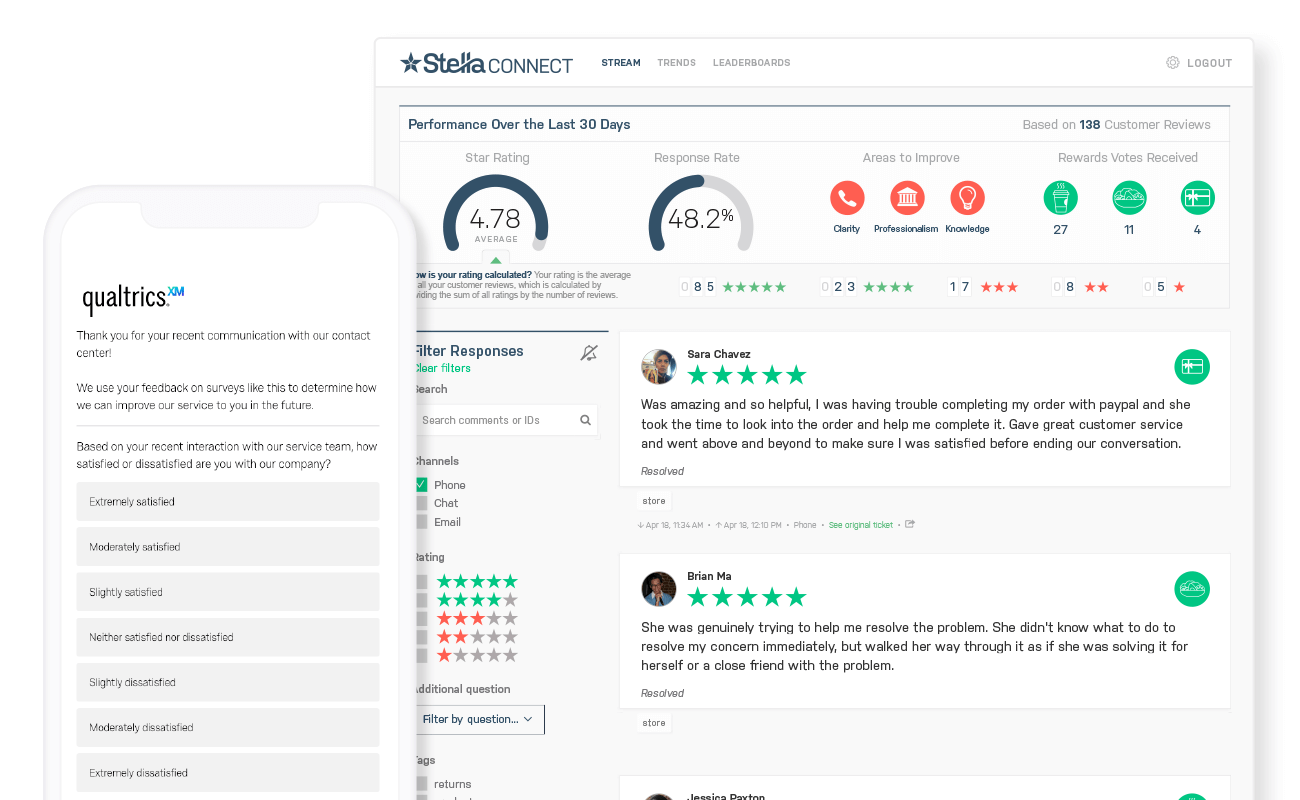This screenshot has height=800, width=1300.
Task: Click the store tag under Brian Ma's review
Action: (x=654, y=723)
